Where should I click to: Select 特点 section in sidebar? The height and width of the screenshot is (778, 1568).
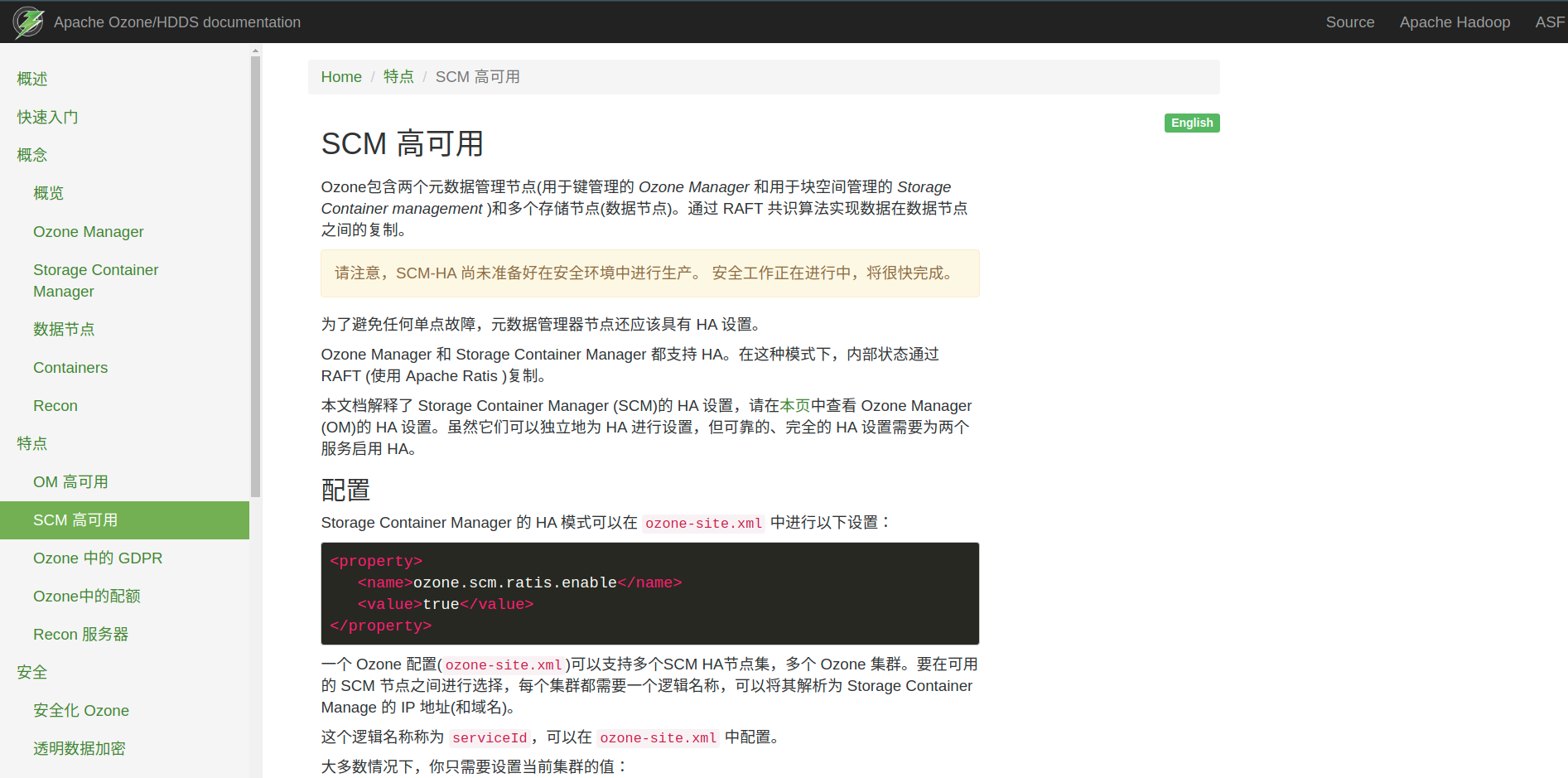[32, 443]
